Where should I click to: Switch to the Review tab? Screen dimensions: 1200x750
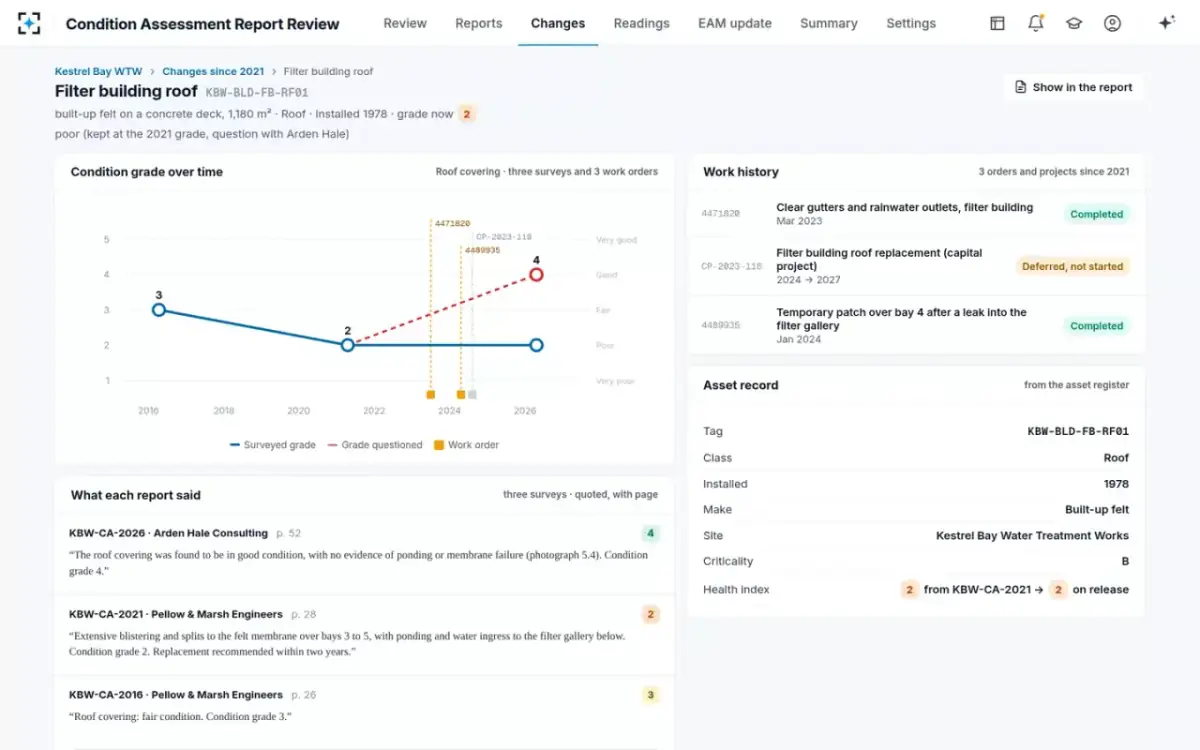405,23
